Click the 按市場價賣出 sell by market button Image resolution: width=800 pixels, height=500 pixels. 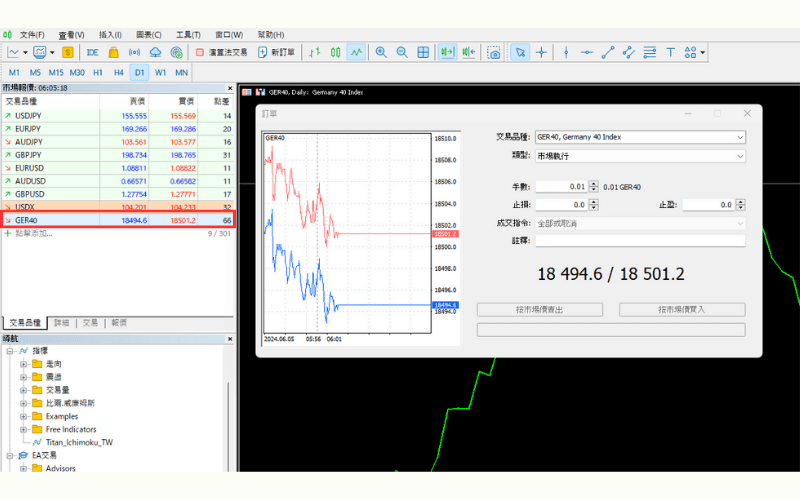tap(539, 310)
